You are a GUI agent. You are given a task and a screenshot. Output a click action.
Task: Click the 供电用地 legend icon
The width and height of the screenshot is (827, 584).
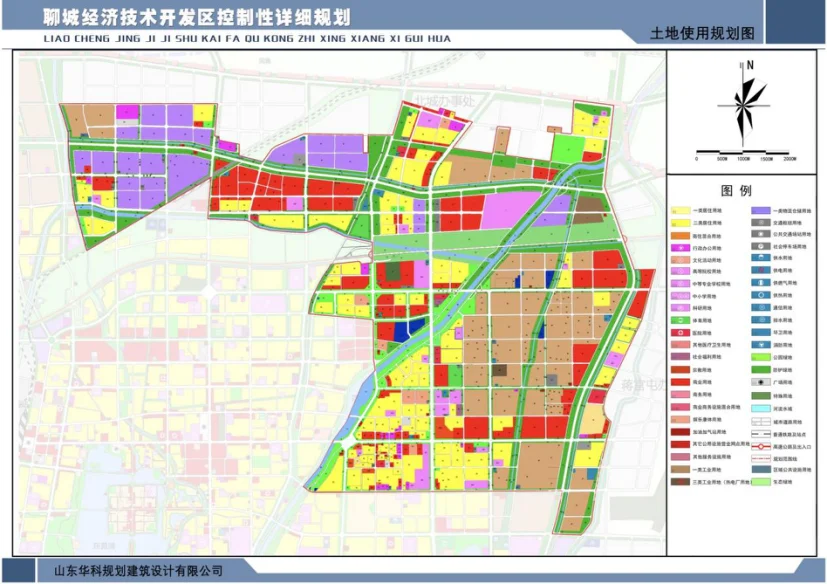click(761, 271)
